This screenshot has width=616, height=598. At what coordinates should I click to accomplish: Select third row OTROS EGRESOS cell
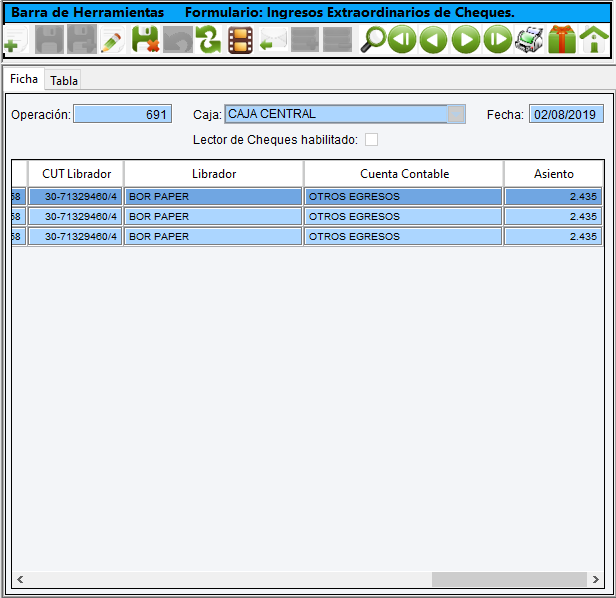click(403, 237)
